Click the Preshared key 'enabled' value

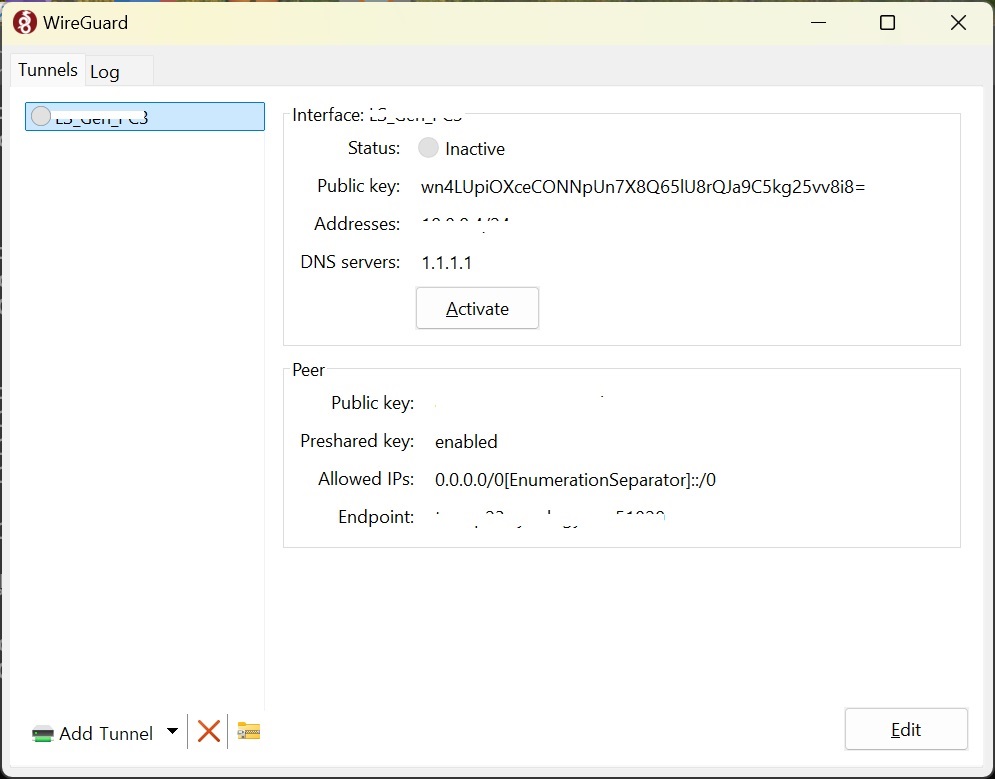(x=466, y=442)
